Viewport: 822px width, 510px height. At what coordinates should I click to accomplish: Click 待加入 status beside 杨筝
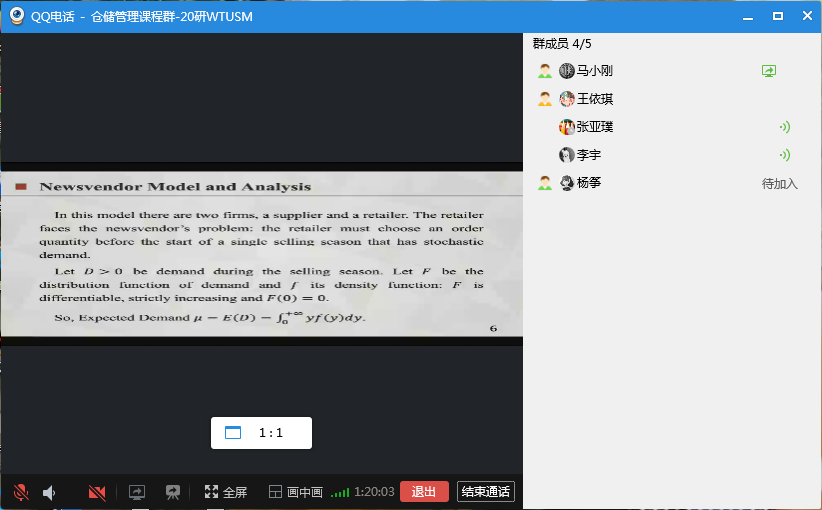point(780,183)
